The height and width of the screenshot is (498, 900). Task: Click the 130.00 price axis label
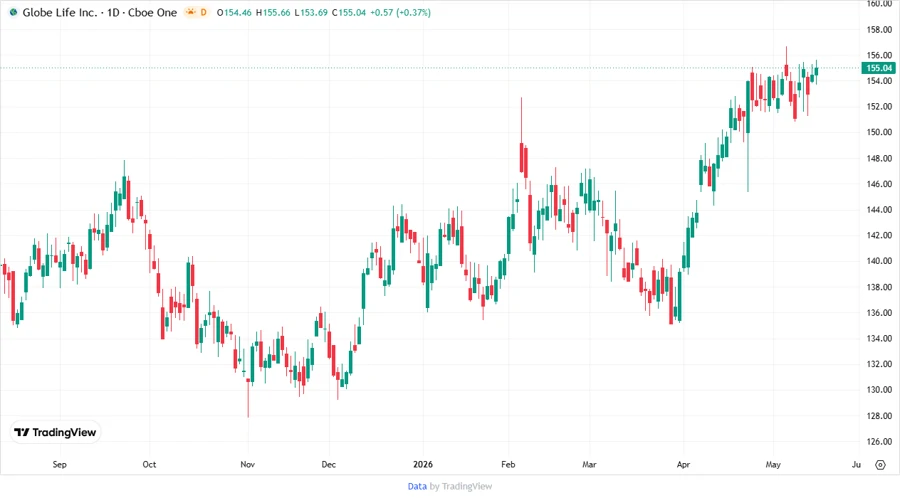(879, 390)
